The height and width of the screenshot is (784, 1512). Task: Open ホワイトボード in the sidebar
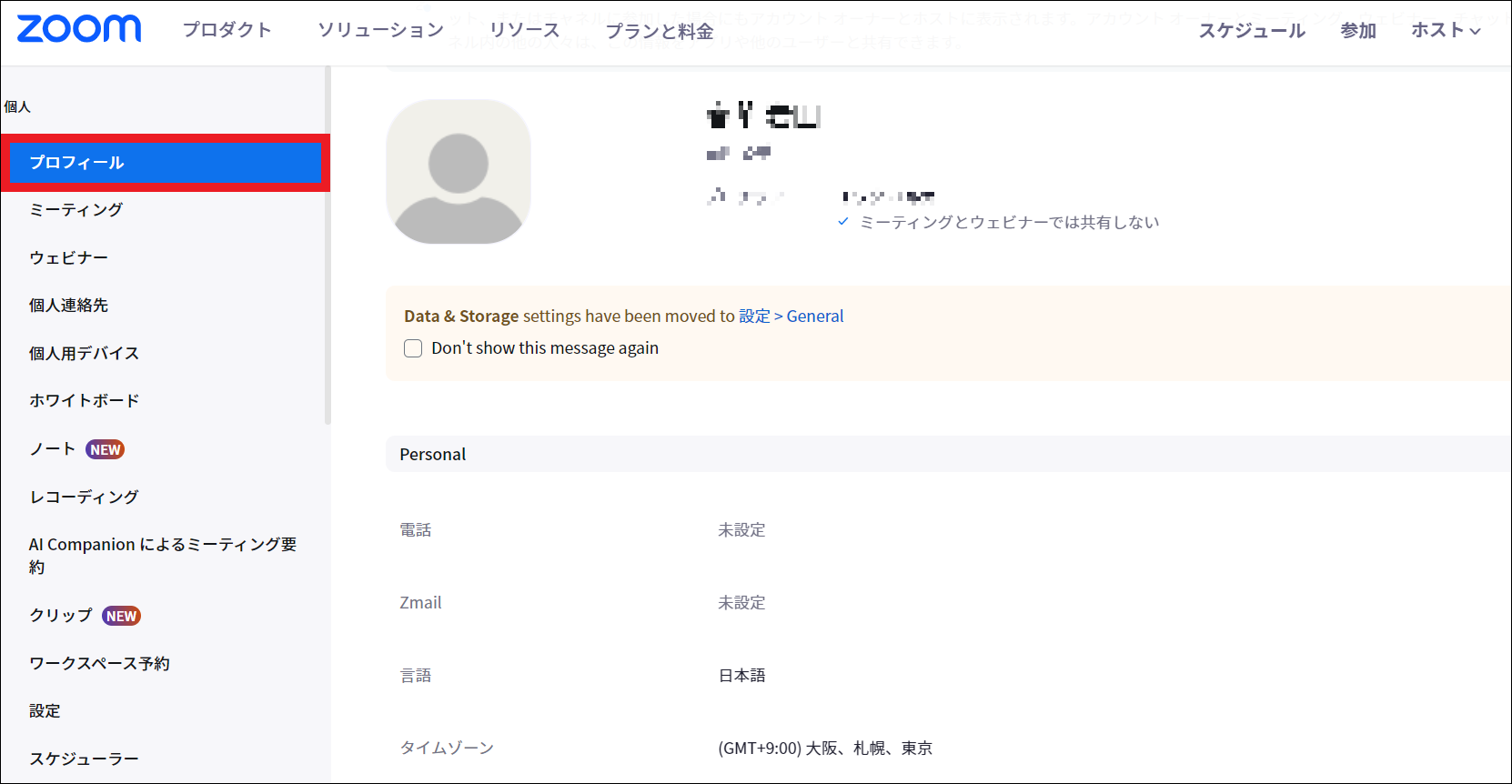pos(84,401)
